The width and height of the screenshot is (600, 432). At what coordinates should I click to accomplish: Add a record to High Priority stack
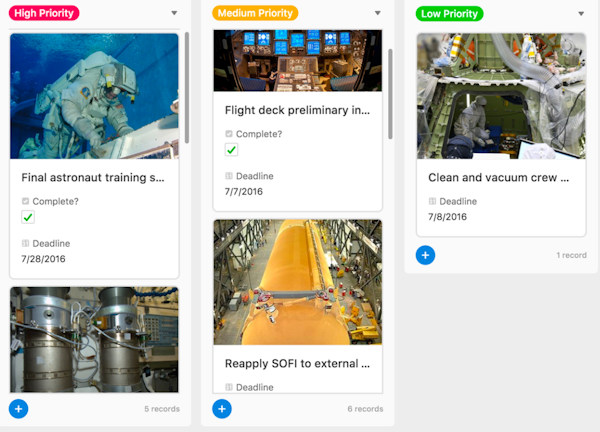click(18, 409)
